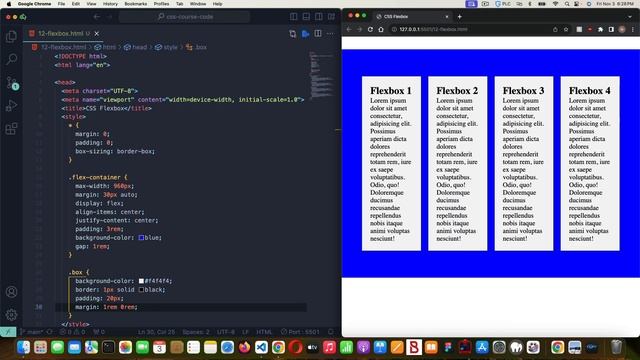
Task: Toggle the primary side bar layout icon
Action: tap(293, 17)
